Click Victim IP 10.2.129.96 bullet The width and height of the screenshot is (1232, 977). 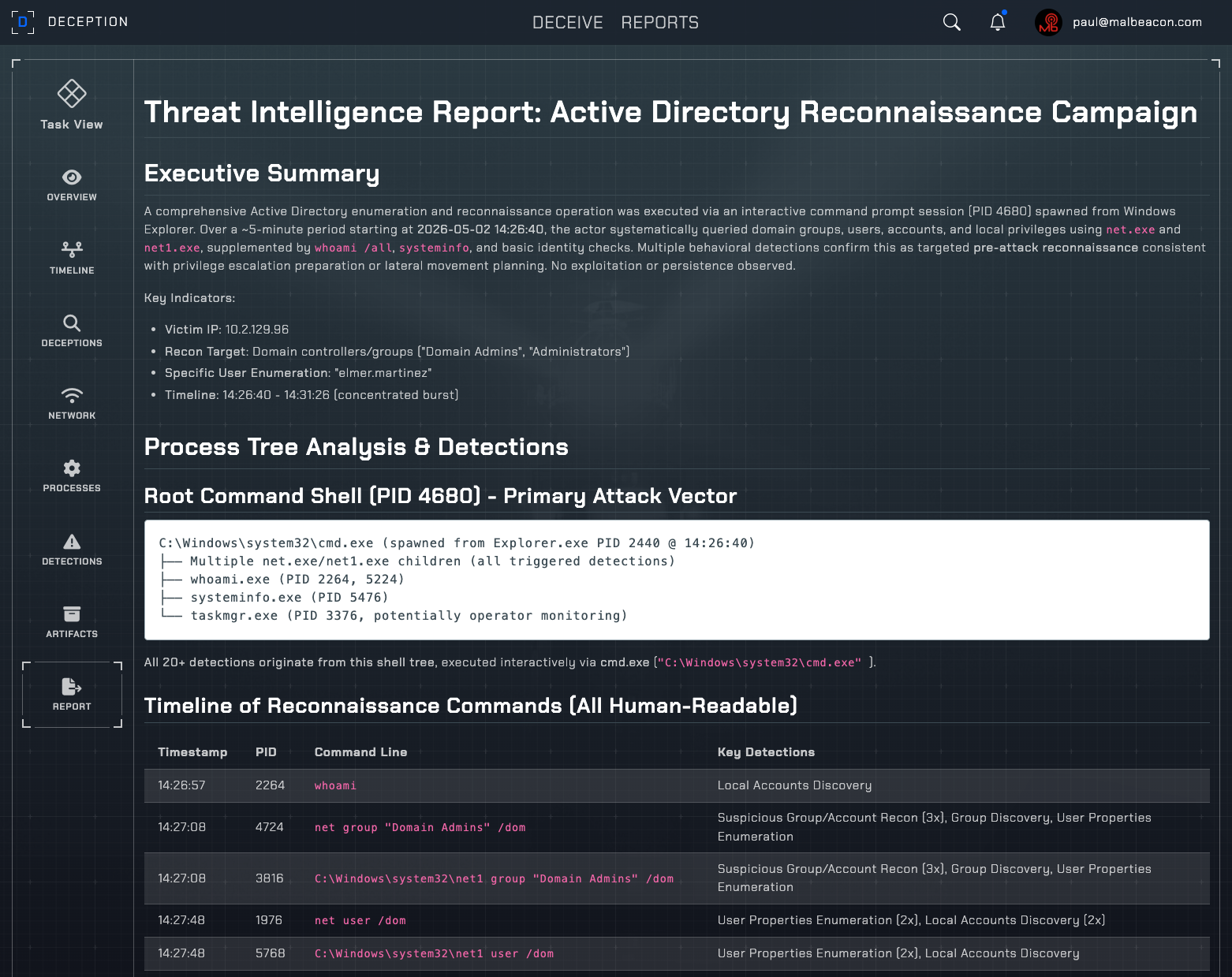tap(226, 330)
